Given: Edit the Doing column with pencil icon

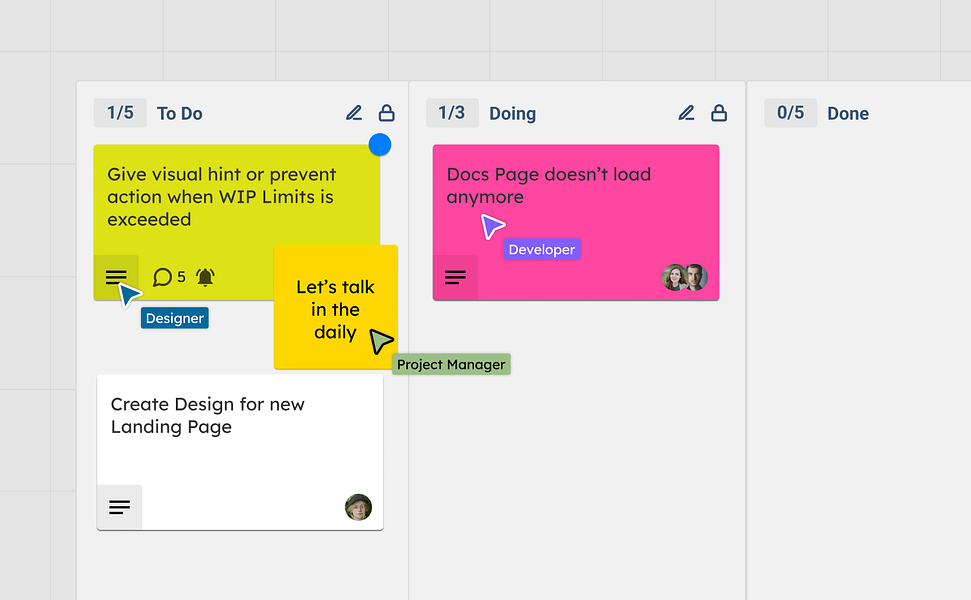Looking at the screenshot, I should (686, 113).
